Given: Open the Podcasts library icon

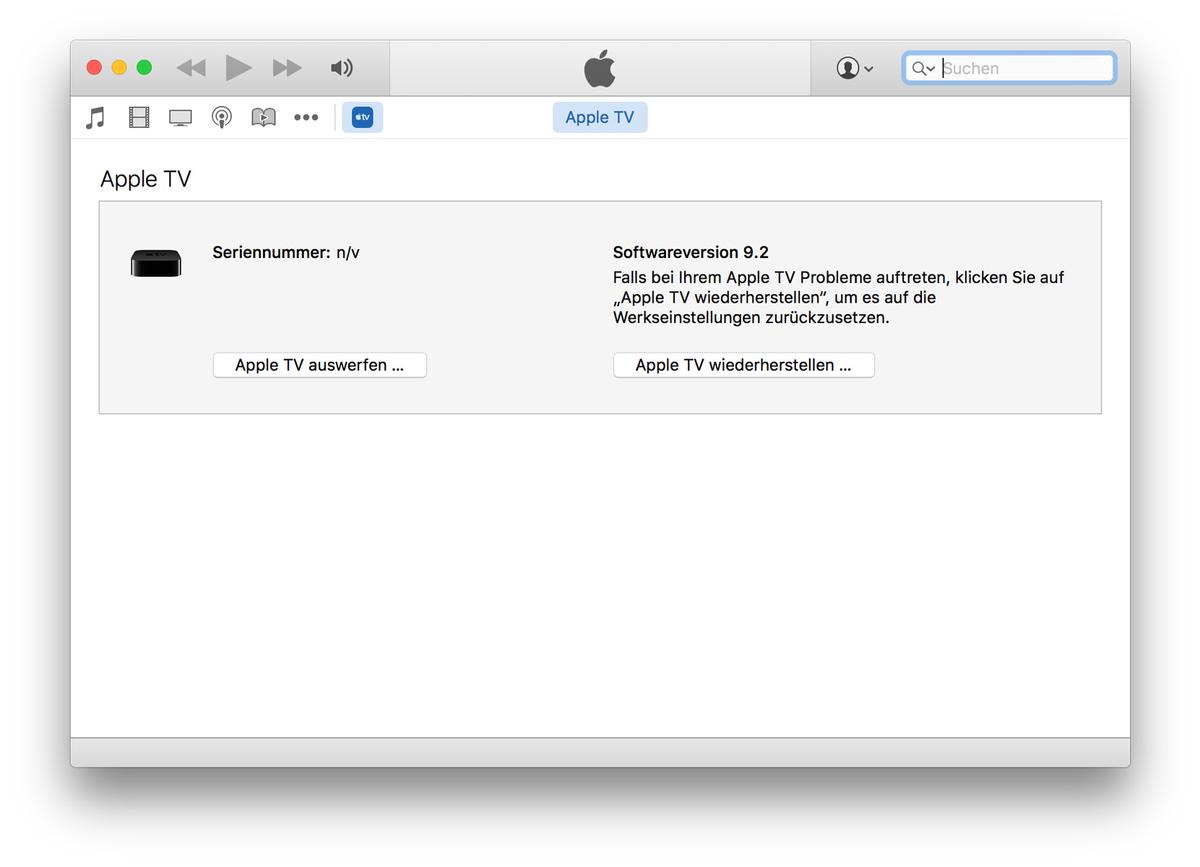Looking at the screenshot, I should [222, 118].
